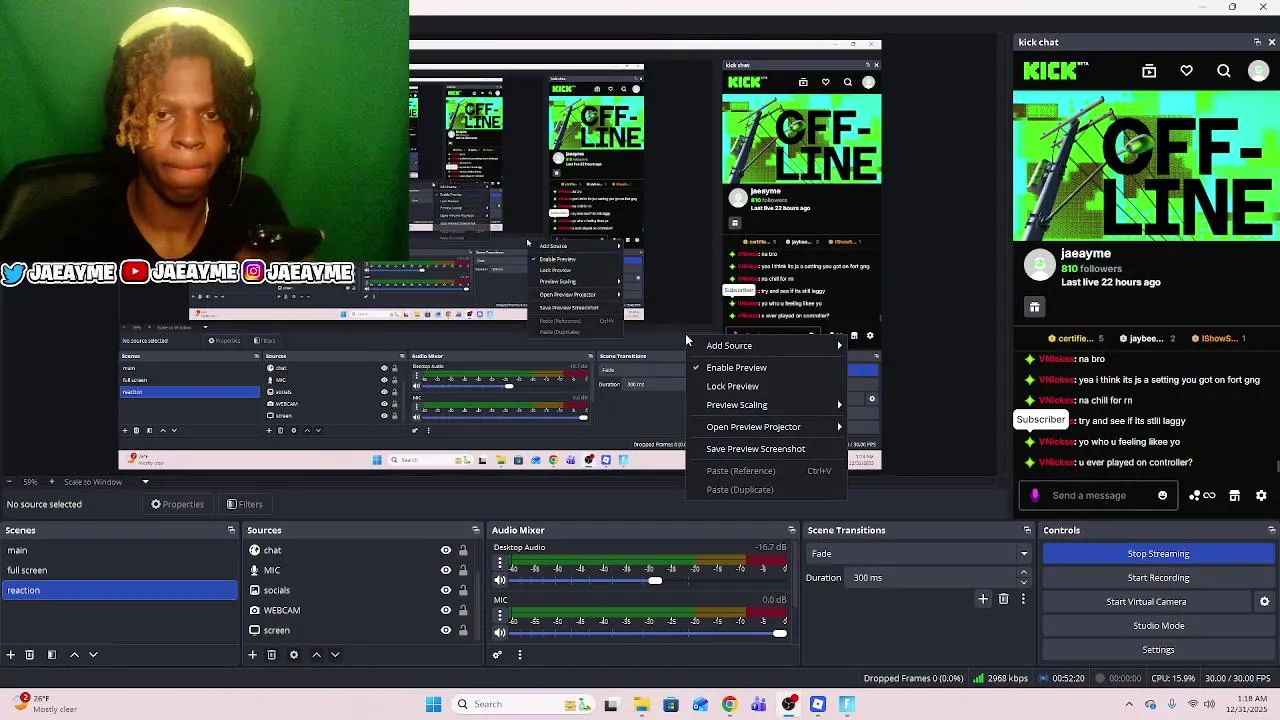Toggle visibility of the chat source
Image resolution: width=1280 pixels, height=720 pixels.
pyautogui.click(x=446, y=550)
